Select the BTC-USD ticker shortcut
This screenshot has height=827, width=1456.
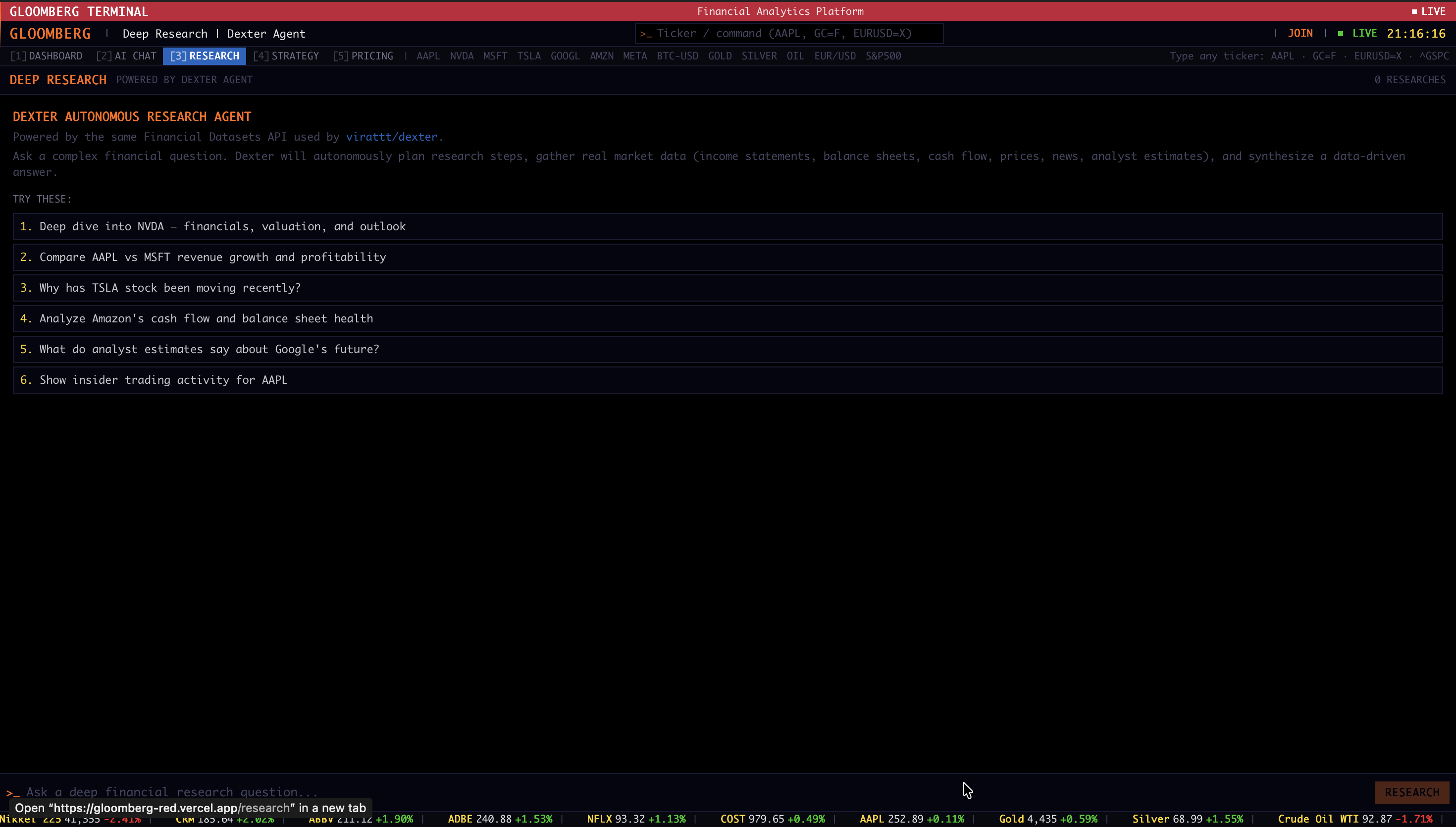[x=677, y=55]
